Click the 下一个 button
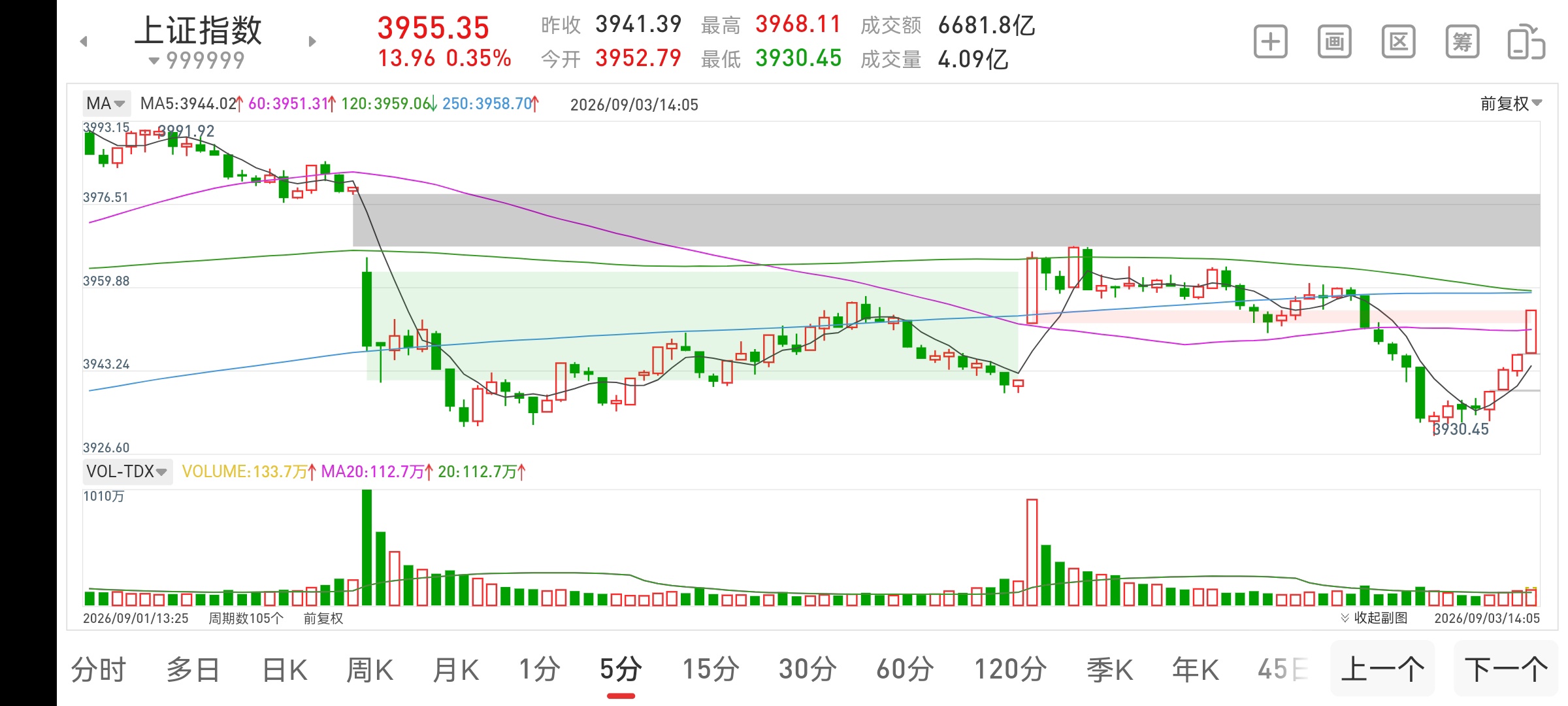 1506,669
